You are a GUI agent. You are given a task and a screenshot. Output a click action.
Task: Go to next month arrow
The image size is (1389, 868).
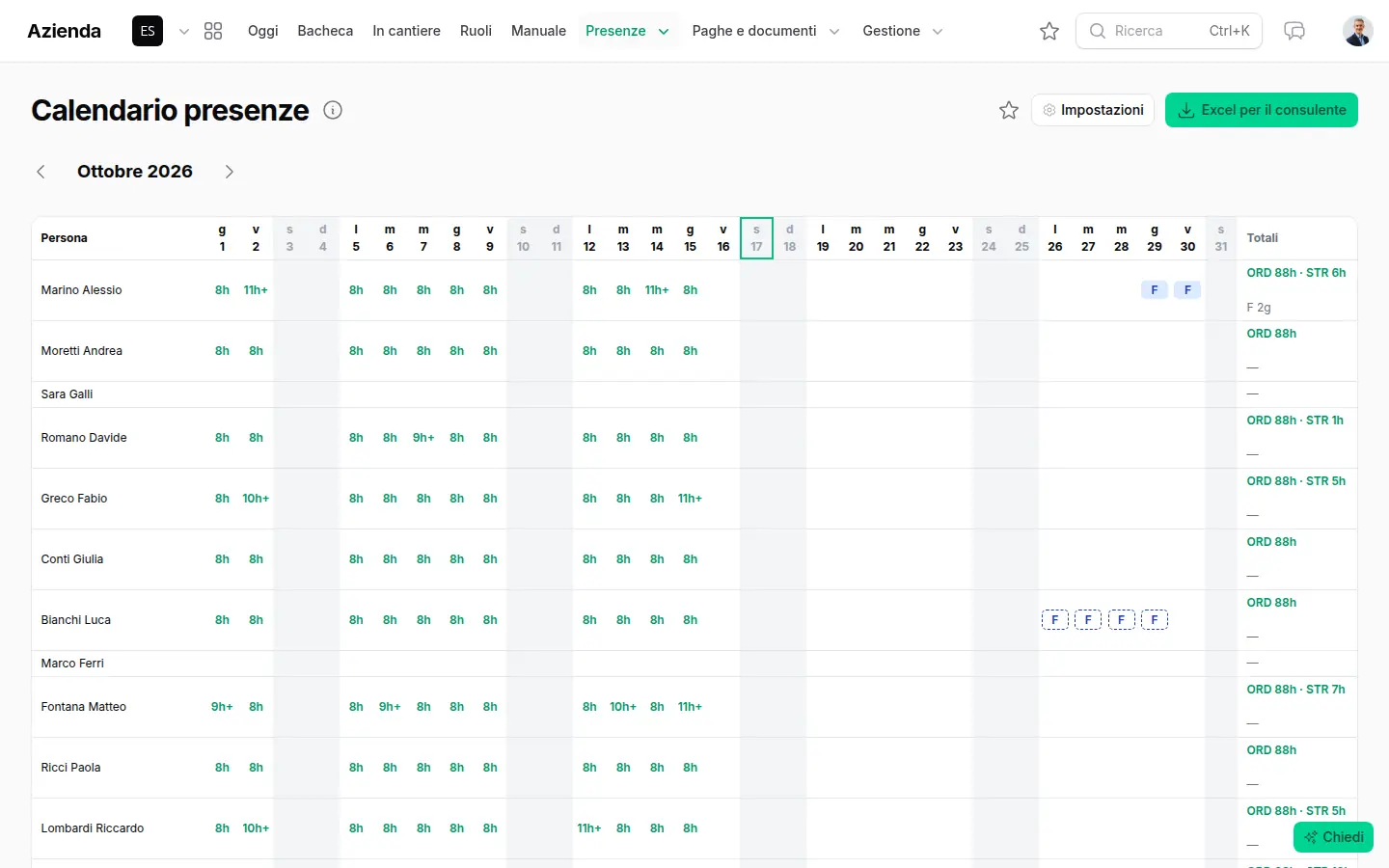click(x=229, y=172)
